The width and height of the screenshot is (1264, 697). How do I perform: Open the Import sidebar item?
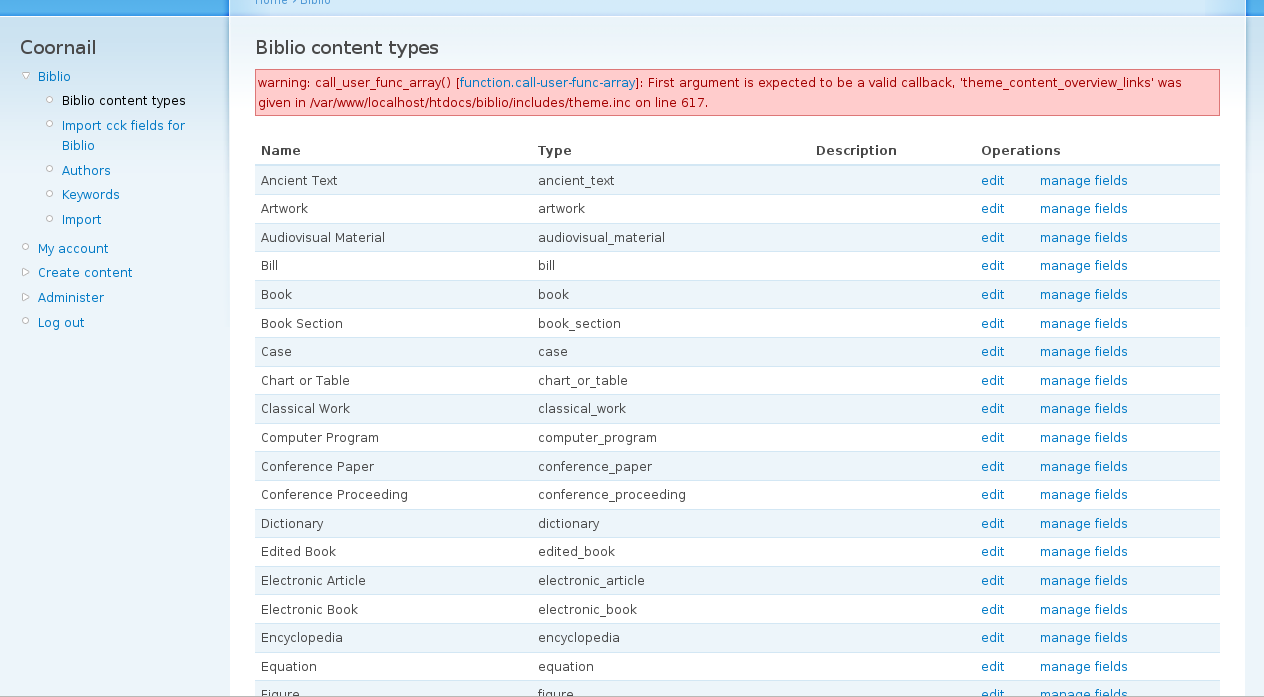(x=82, y=220)
